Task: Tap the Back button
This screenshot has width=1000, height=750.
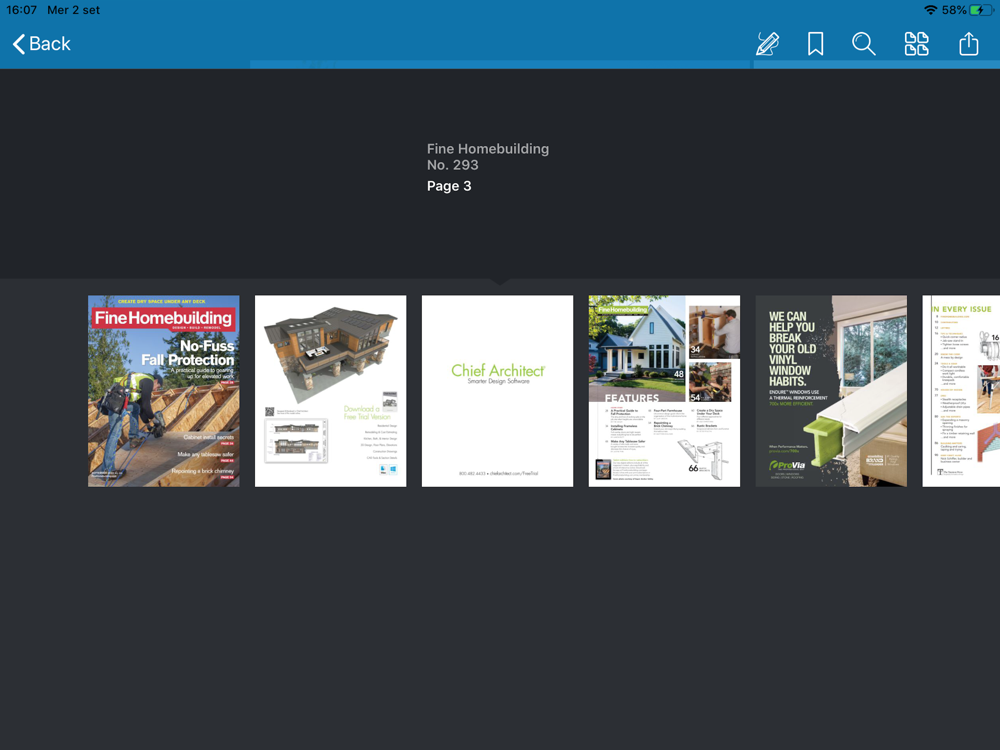Action: (x=41, y=43)
